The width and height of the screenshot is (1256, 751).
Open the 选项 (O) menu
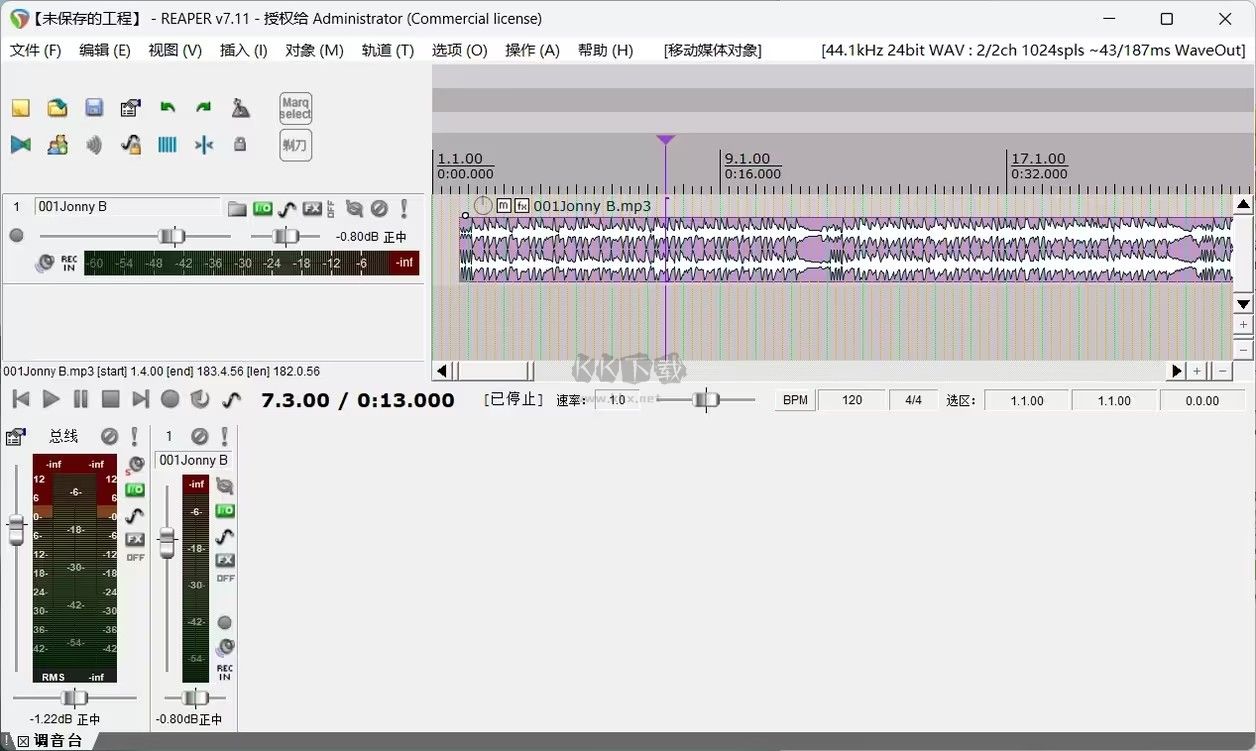[460, 50]
